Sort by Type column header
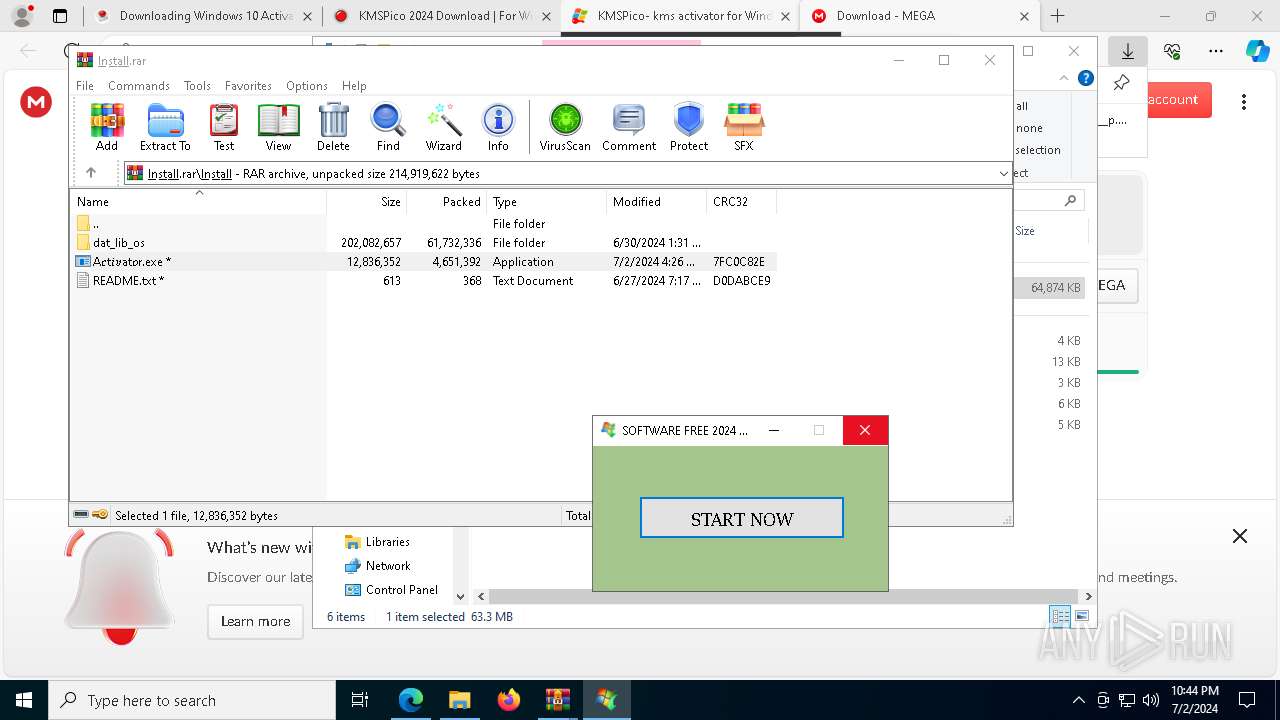This screenshot has height=720, width=1280. (x=547, y=202)
